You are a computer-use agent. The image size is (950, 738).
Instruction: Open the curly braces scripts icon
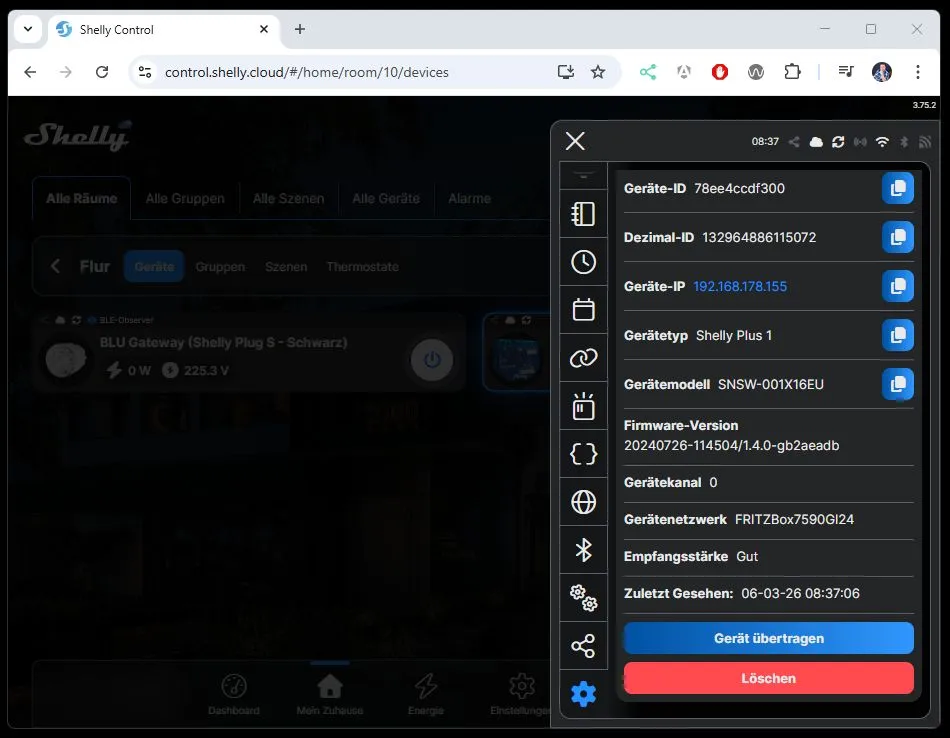(583, 454)
